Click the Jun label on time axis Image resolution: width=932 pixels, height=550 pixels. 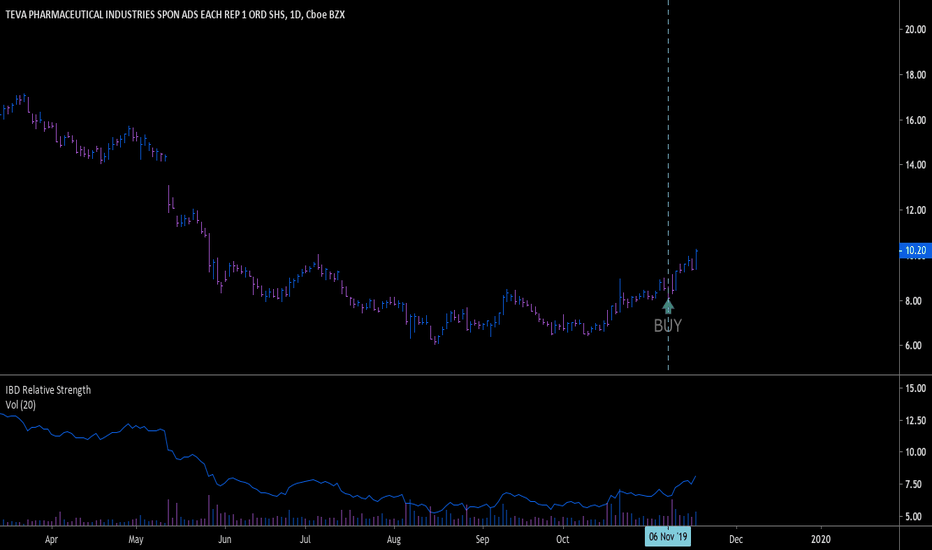point(225,539)
